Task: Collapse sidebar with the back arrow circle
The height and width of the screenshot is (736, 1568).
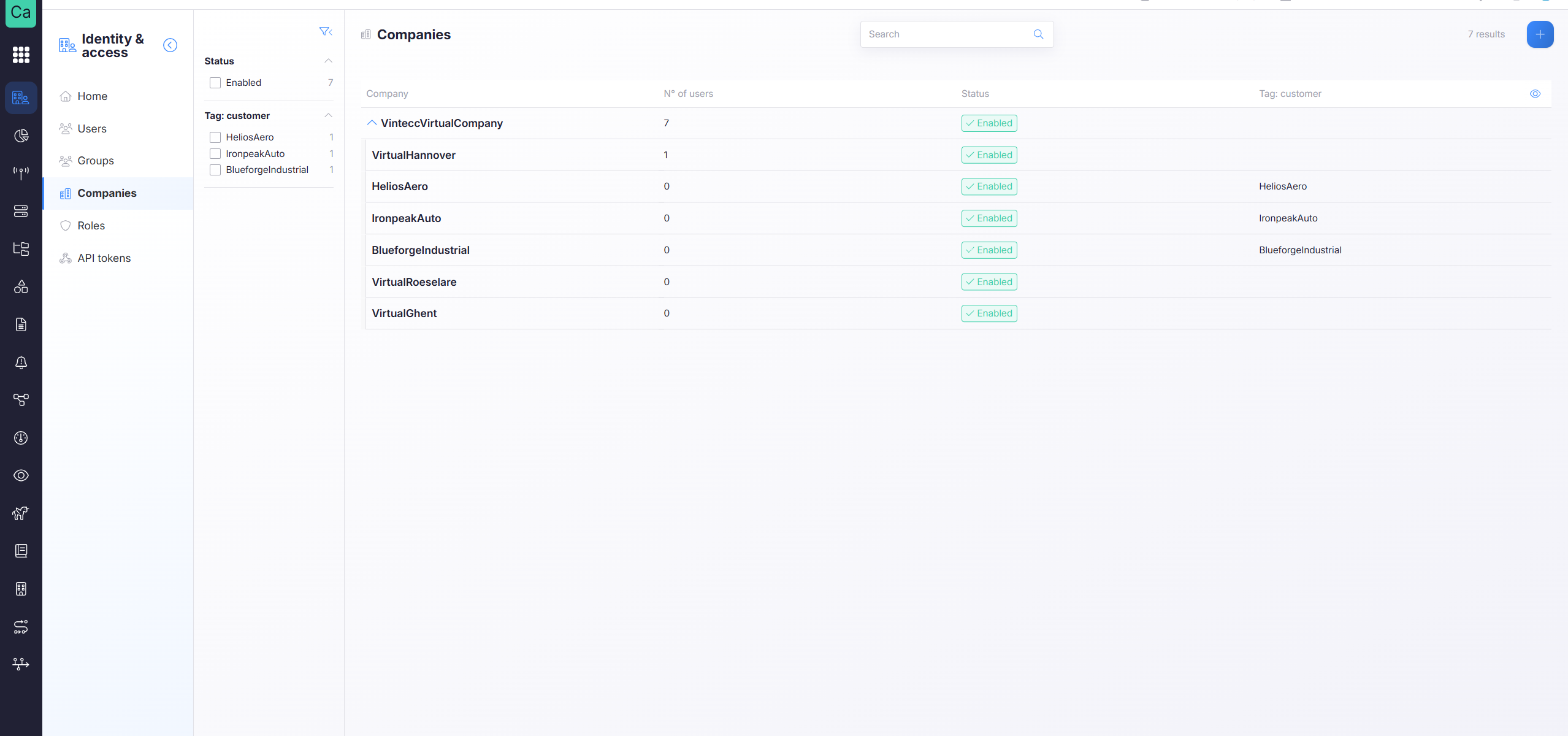Action: (170, 45)
